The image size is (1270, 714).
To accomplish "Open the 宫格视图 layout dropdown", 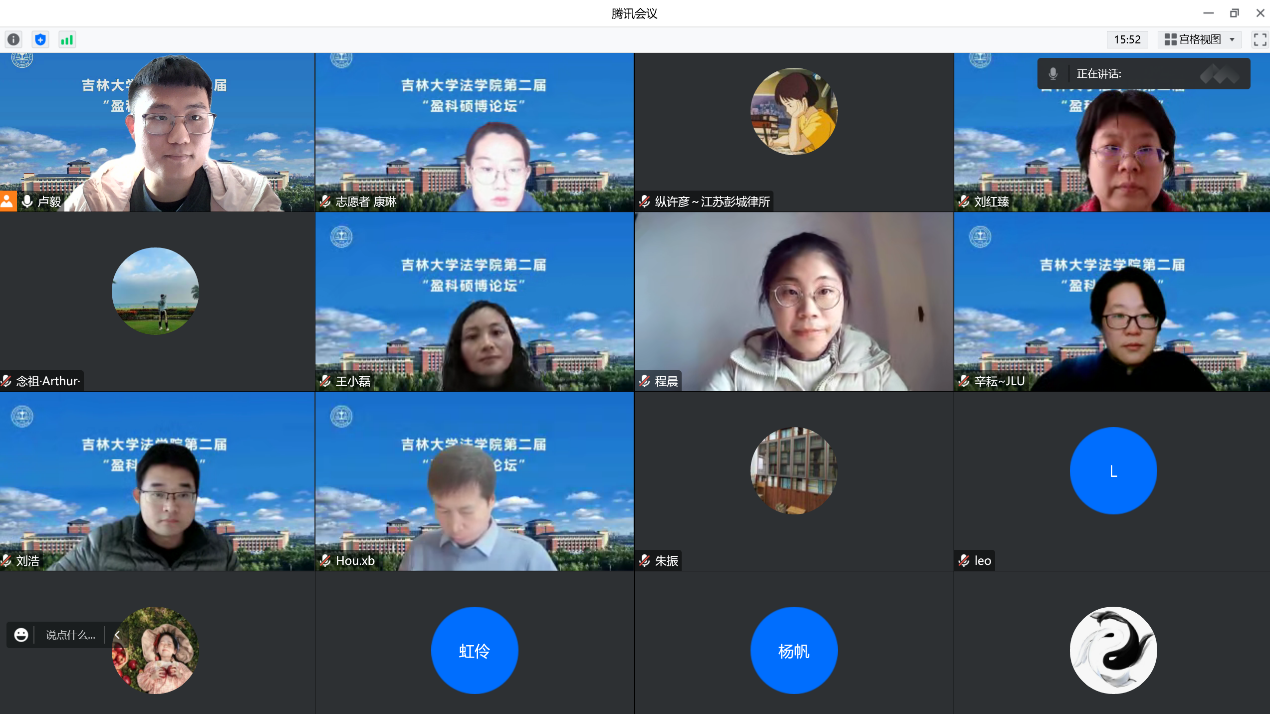I will pyautogui.click(x=1200, y=40).
